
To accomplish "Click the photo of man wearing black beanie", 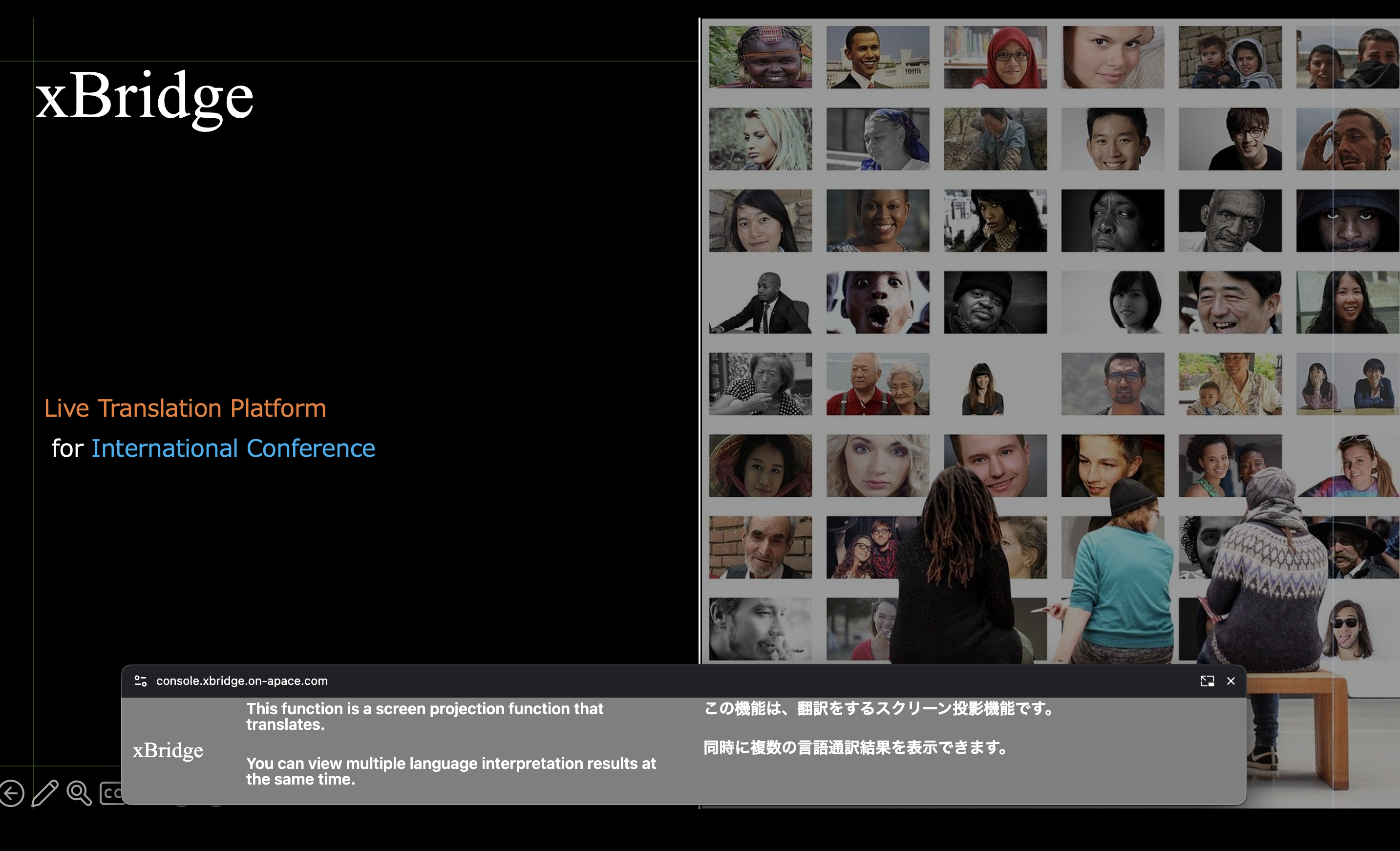I will coord(995,301).
